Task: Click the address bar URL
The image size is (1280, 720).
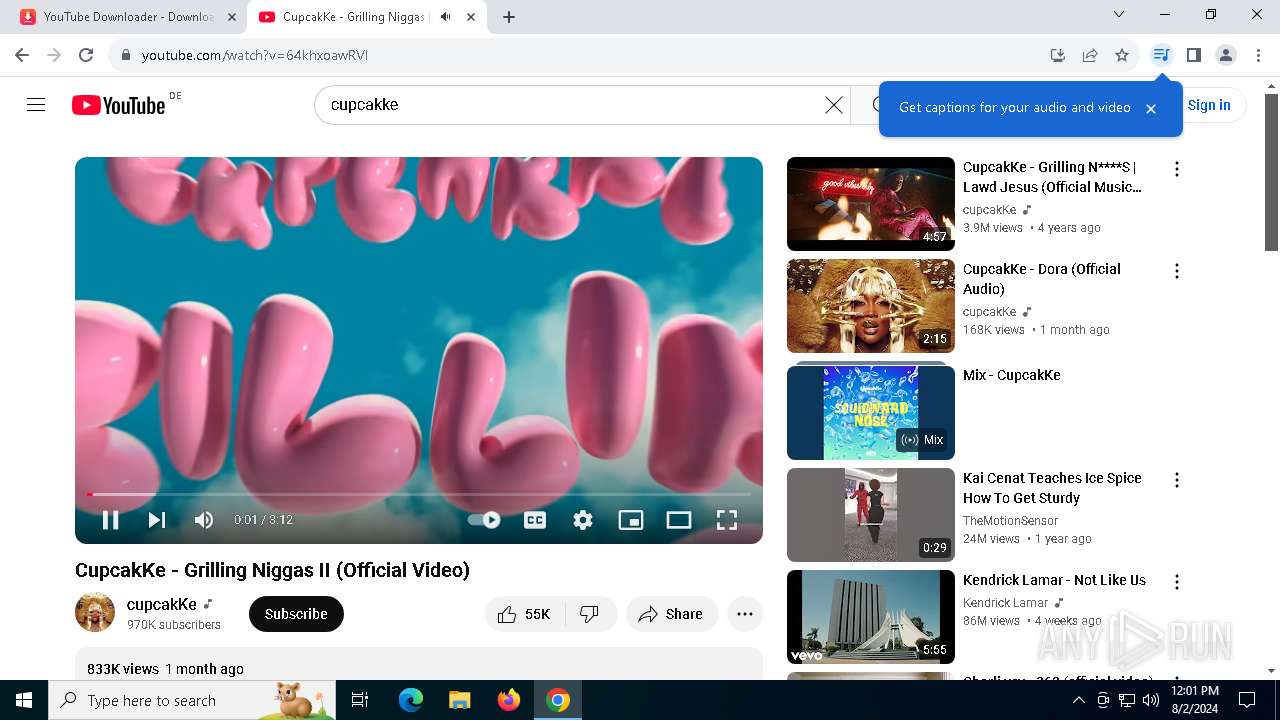Action: tap(255, 55)
